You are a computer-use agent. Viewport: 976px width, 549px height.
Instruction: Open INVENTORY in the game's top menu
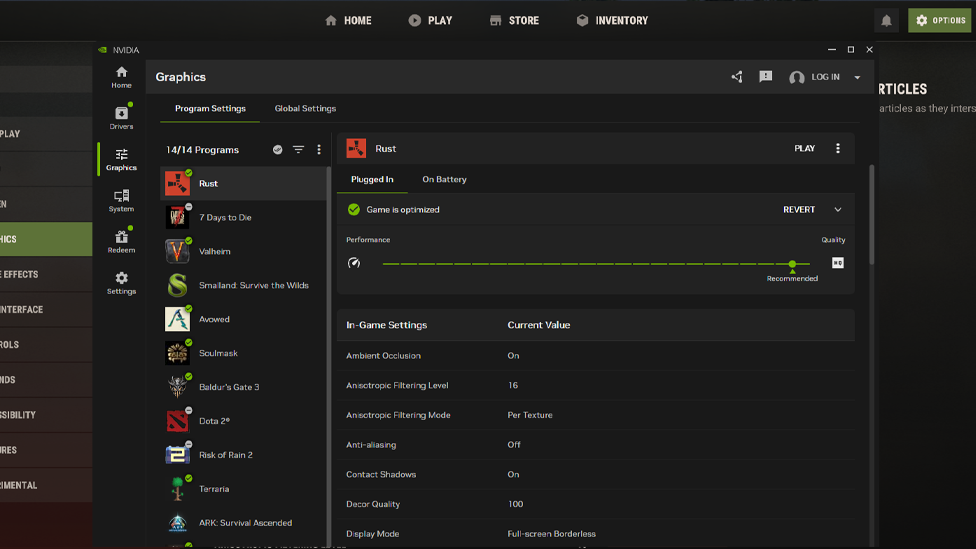pyautogui.click(x=612, y=21)
